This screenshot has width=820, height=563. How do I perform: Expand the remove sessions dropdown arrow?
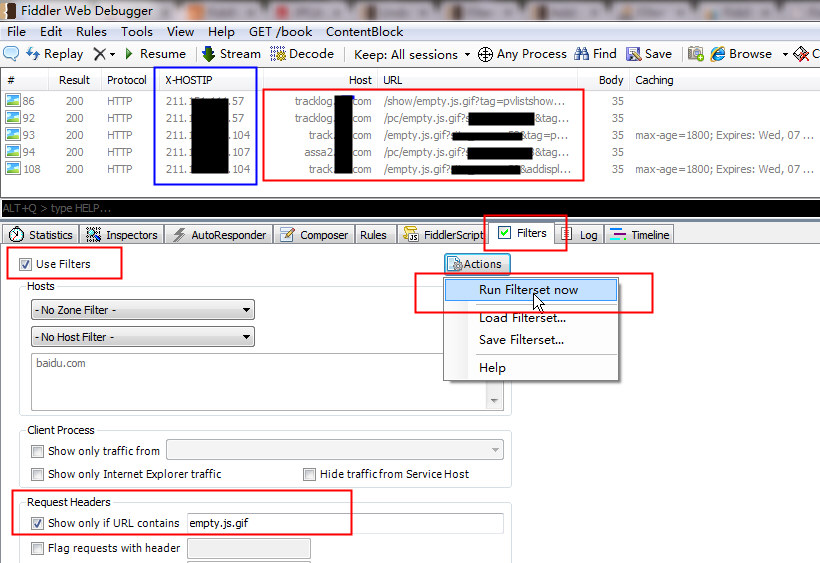point(112,54)
